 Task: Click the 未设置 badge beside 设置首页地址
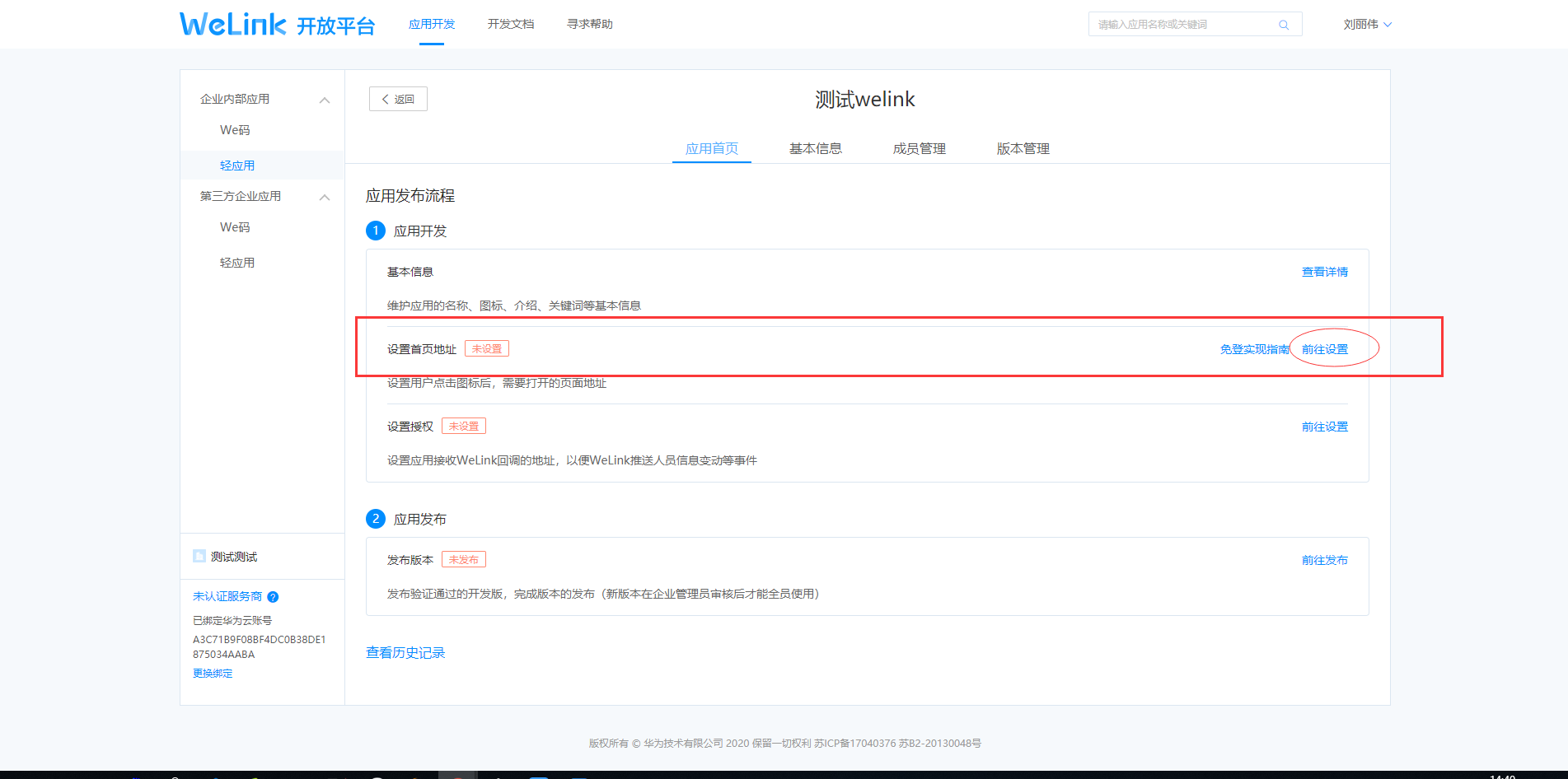point(487,348)
